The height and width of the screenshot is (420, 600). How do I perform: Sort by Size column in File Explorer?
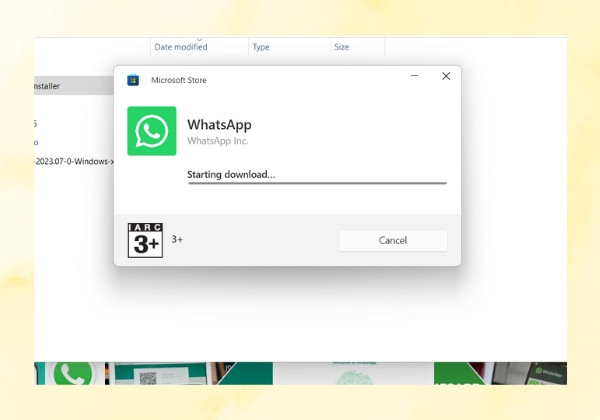click(341, 47)
